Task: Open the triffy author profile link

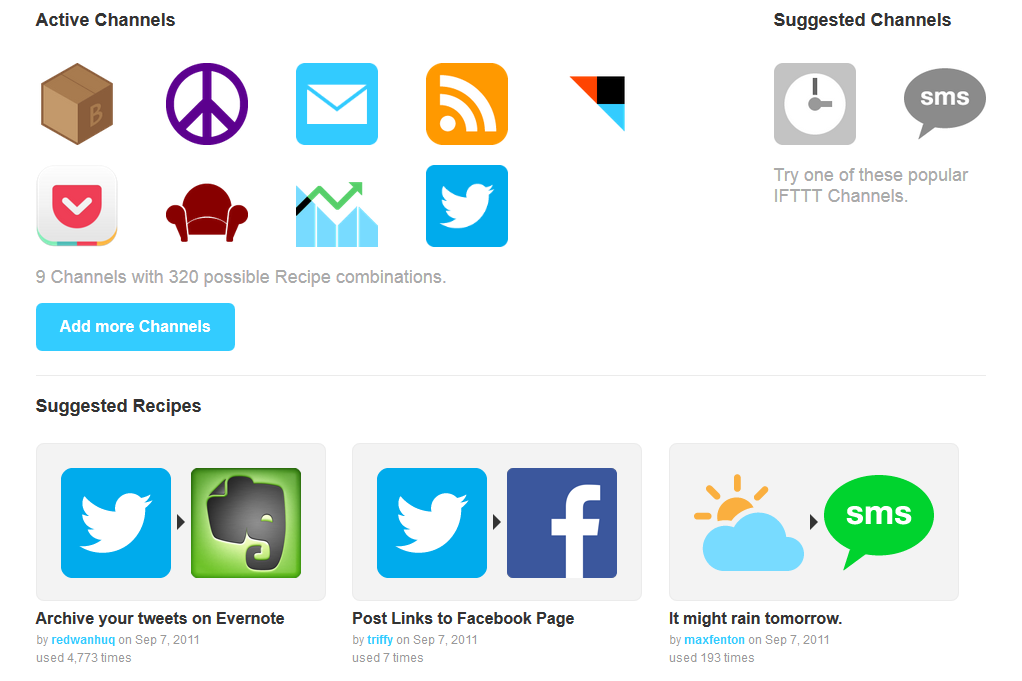Action: point(380,639)
